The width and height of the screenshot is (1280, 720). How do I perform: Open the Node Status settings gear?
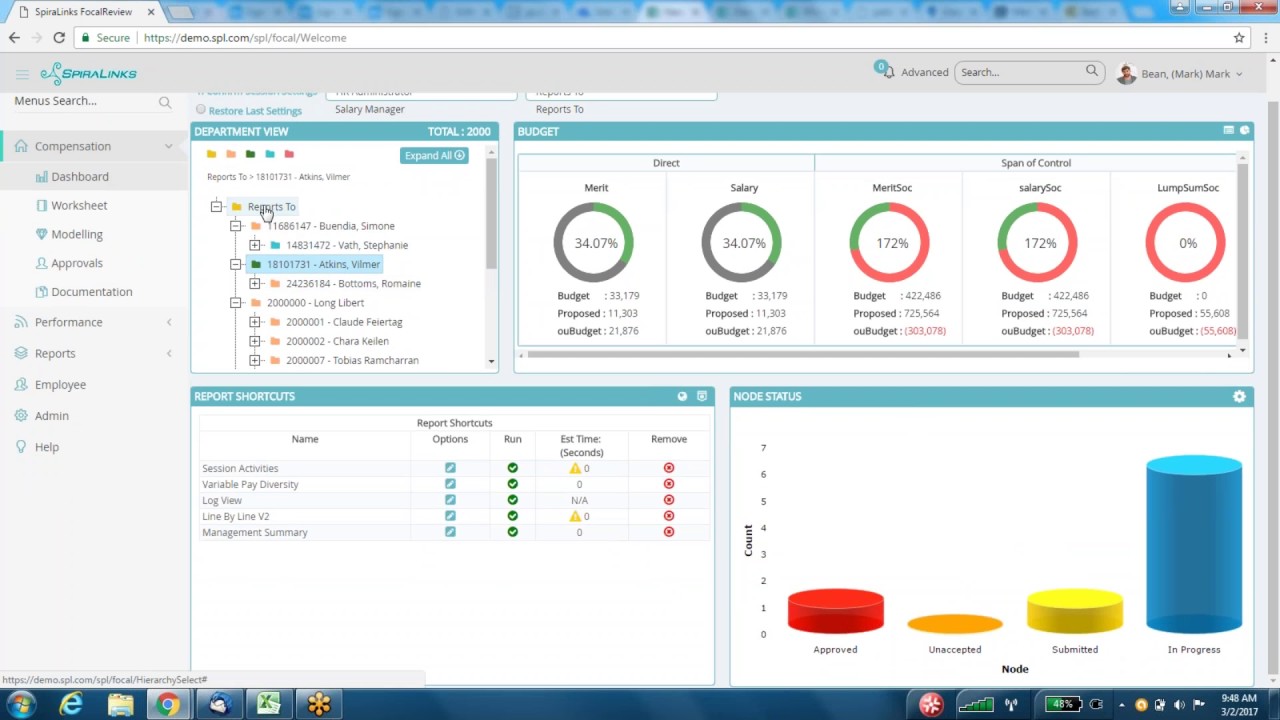pos(1239,397)
